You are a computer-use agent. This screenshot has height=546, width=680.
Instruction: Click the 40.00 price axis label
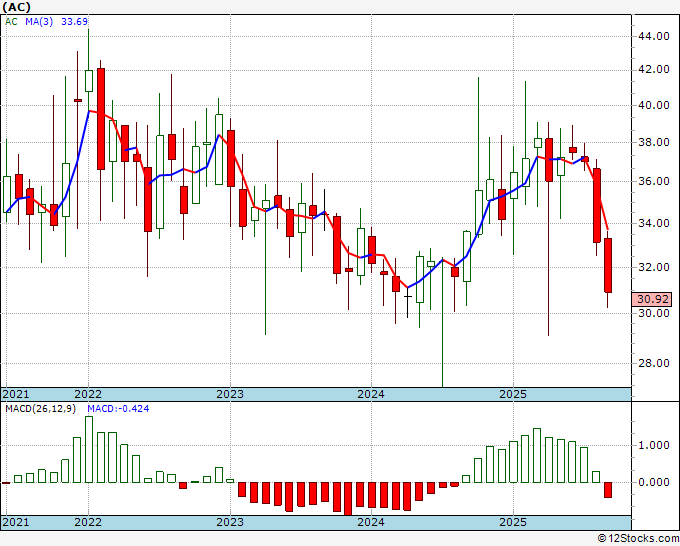[654, 105]
